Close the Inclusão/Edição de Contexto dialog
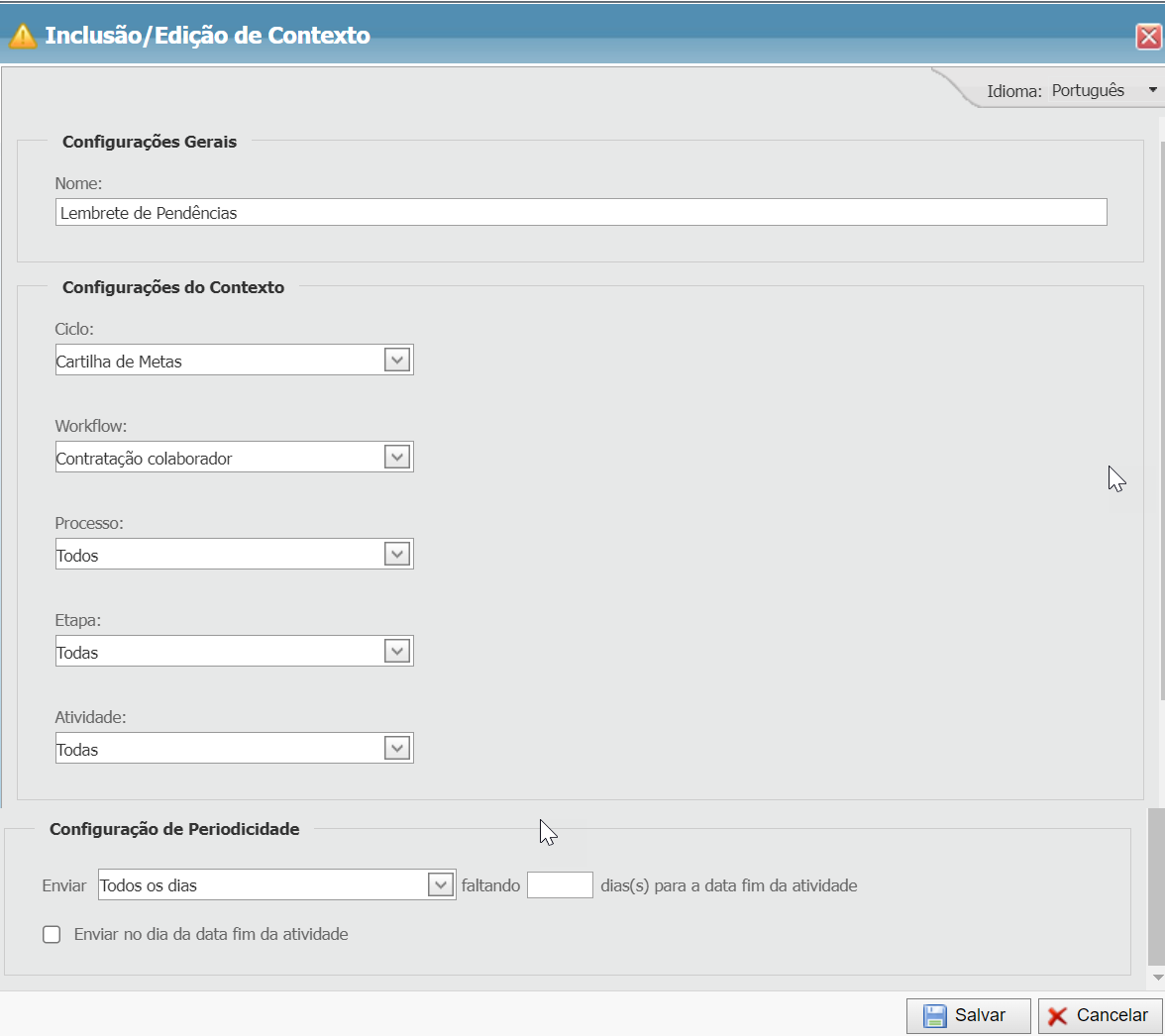This screenshot has height=1036, width=1165. click(1149, 36)
